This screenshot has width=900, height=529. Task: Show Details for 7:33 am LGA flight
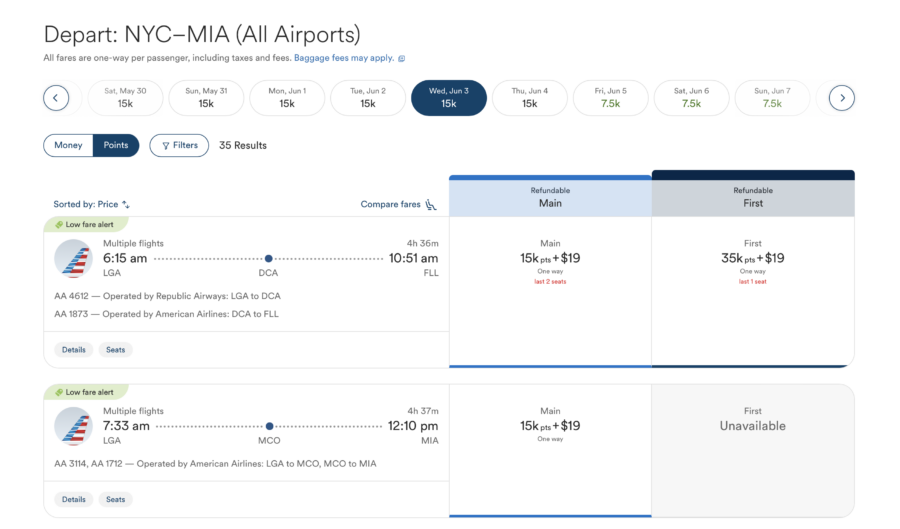tap(73, 500)
